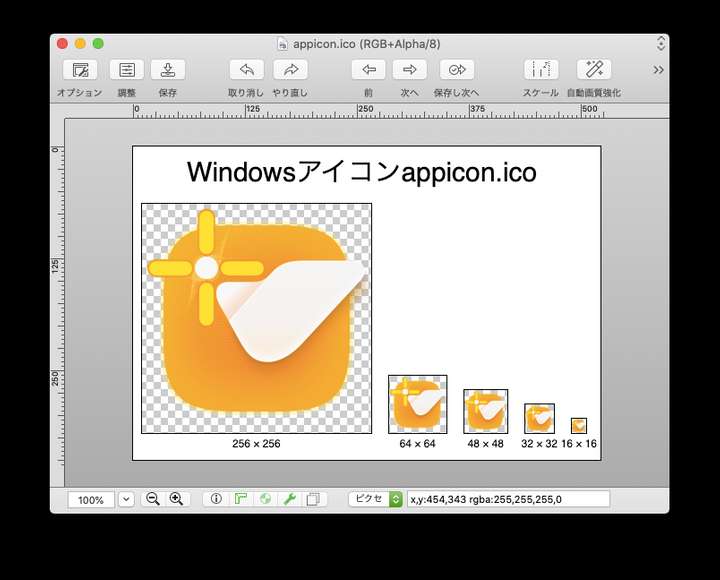Minimize the window with the yellow button
Screen dimensions: 720x580
[x=80, y=44]
